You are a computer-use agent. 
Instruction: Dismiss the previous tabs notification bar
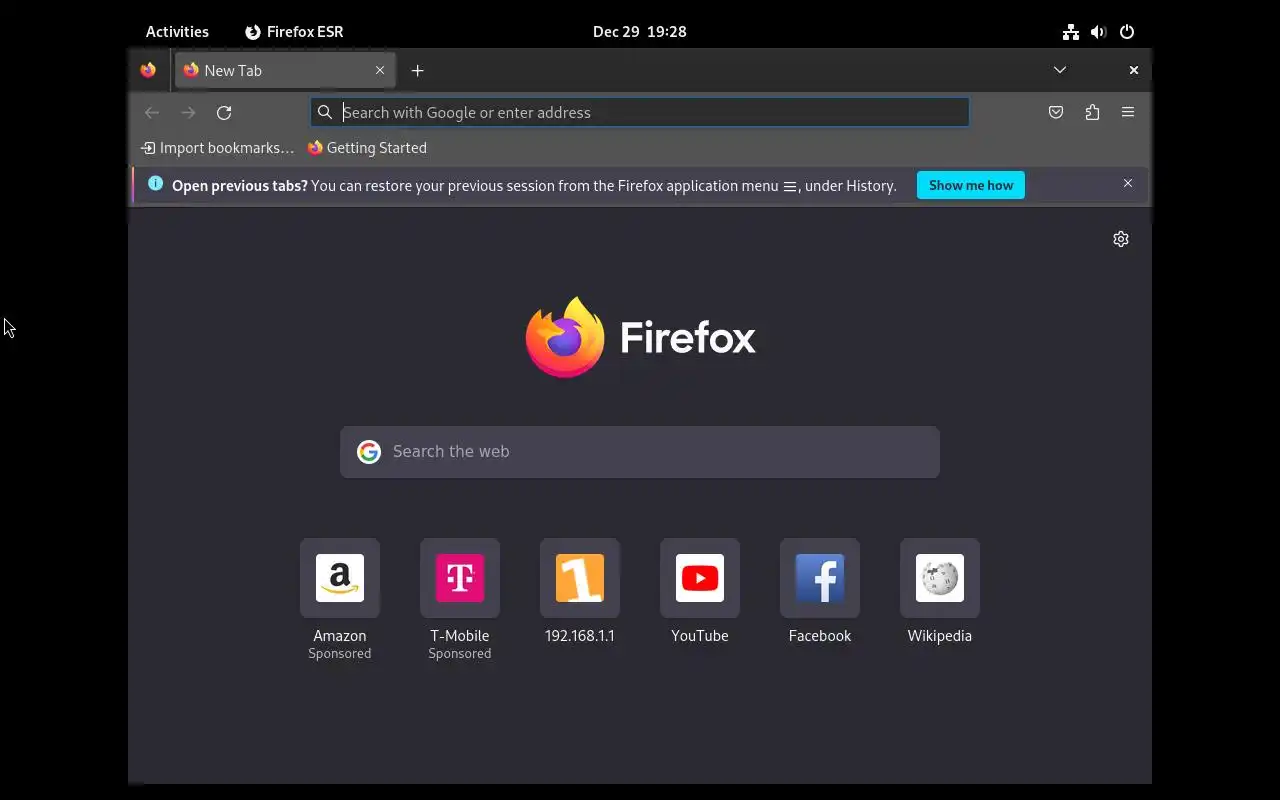[1128, 184]
